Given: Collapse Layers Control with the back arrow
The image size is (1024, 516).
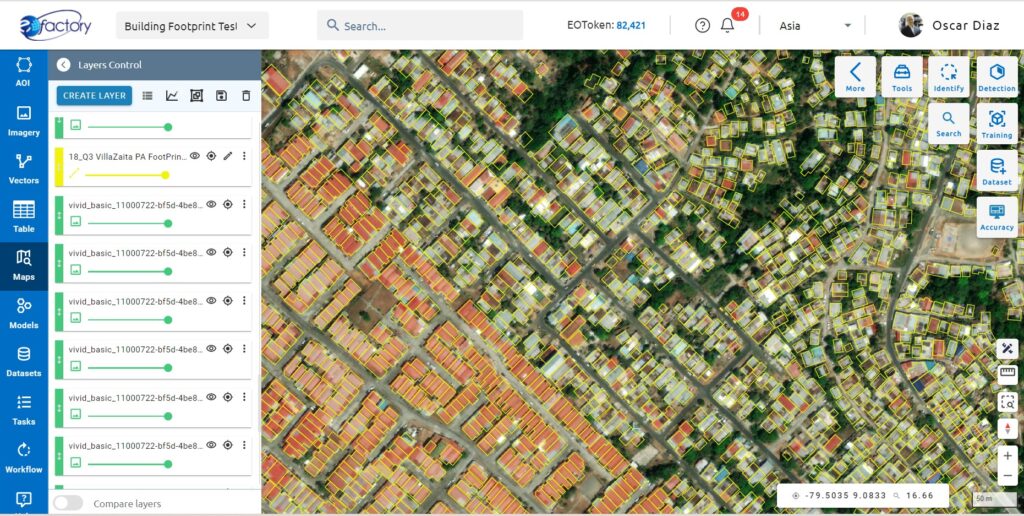Looking at the screenshot, I should tap(63, 65).
